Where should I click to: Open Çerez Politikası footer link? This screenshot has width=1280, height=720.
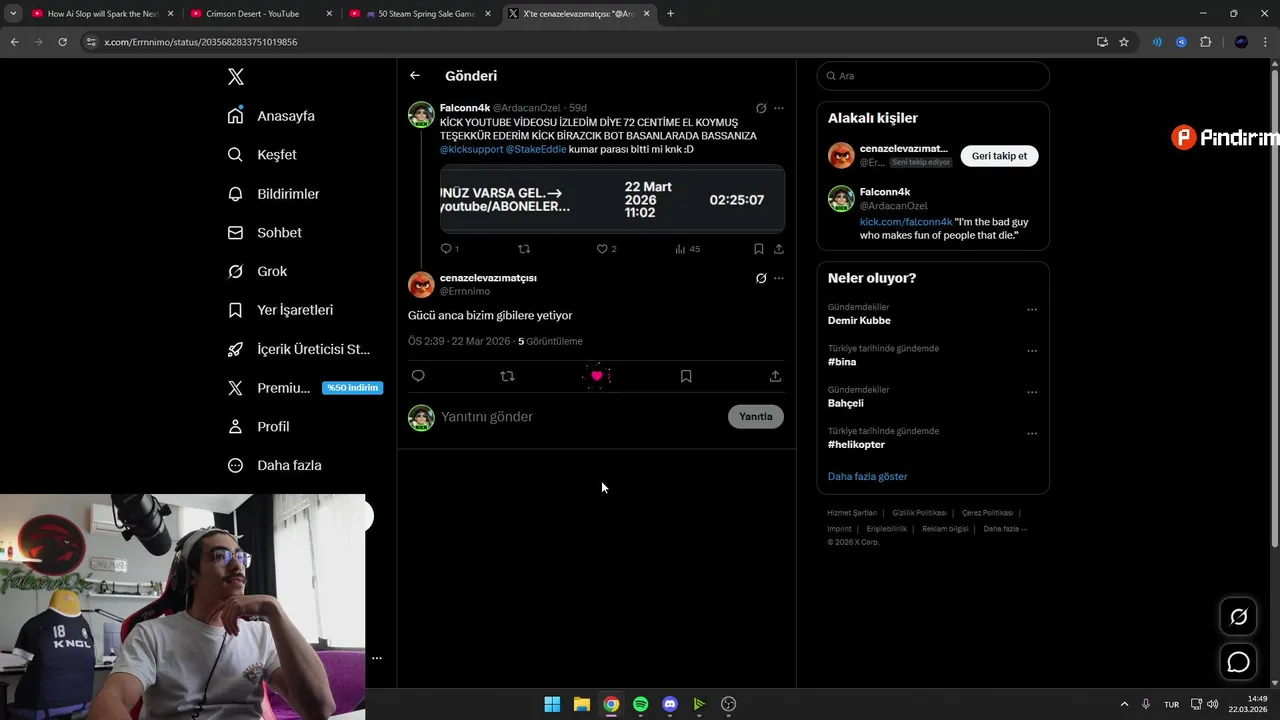coord(988,513)
